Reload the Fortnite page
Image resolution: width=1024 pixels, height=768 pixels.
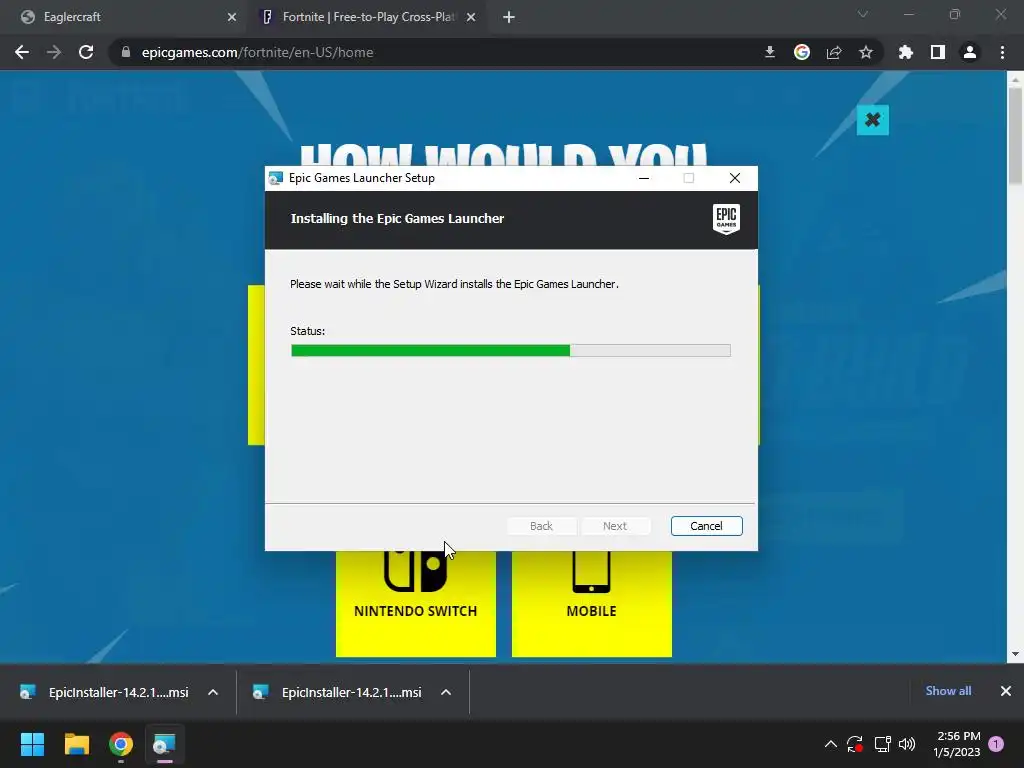pos(86,52)
